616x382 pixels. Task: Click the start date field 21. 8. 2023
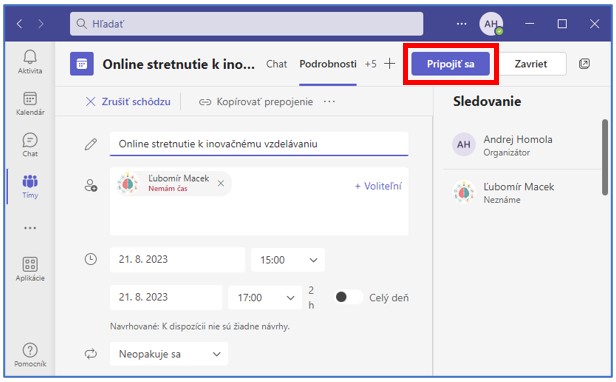click(177, 259)
